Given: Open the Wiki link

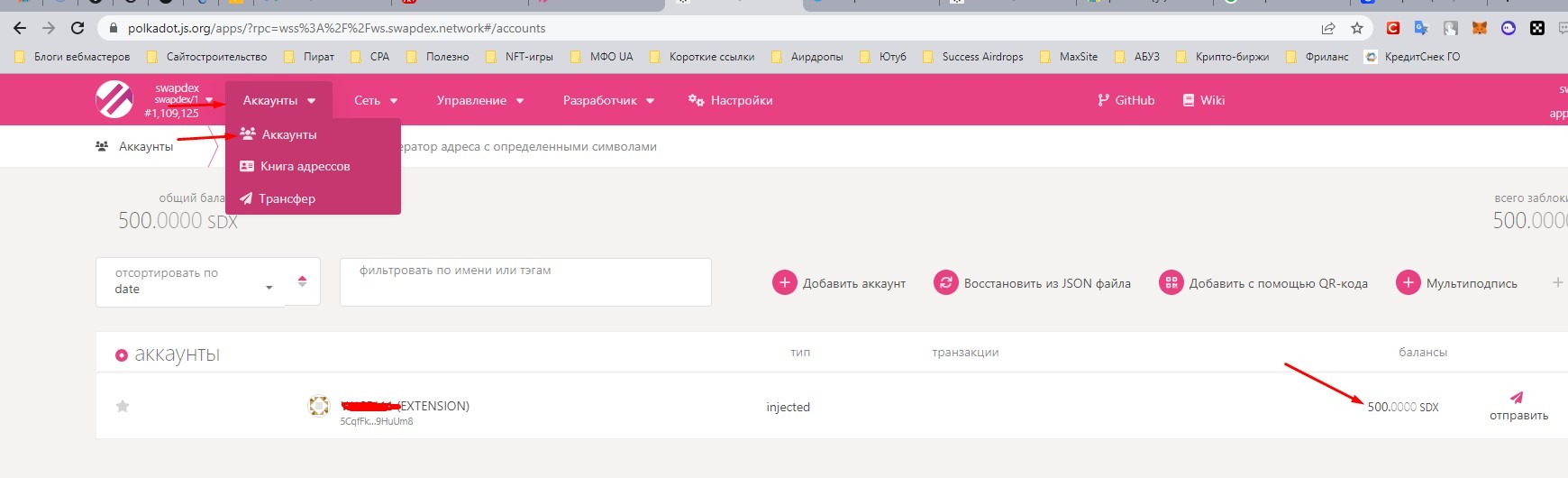Looking at the screenshot, I should (1203, 100).
